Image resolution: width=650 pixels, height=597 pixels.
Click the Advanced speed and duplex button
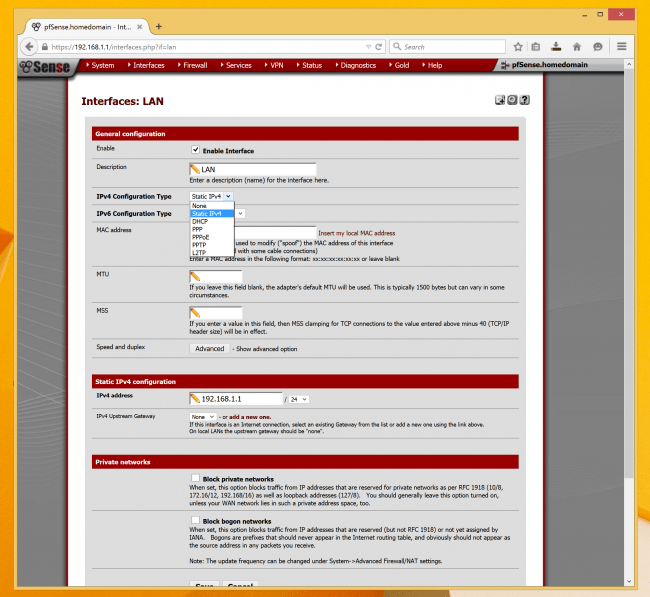209,349
